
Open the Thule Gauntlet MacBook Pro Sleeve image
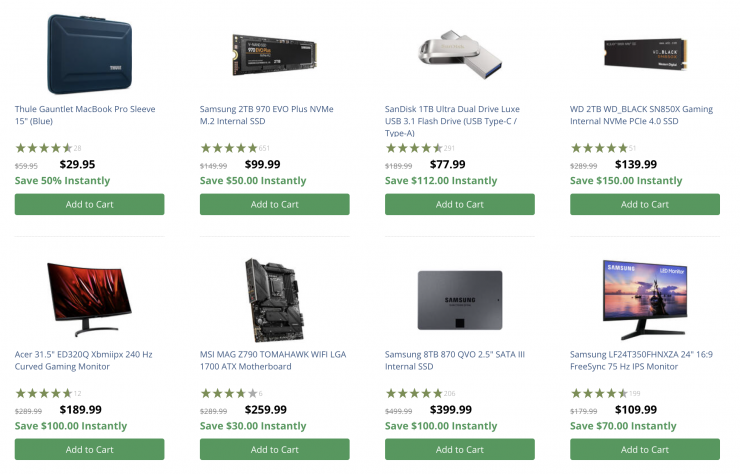pos(89,53)
